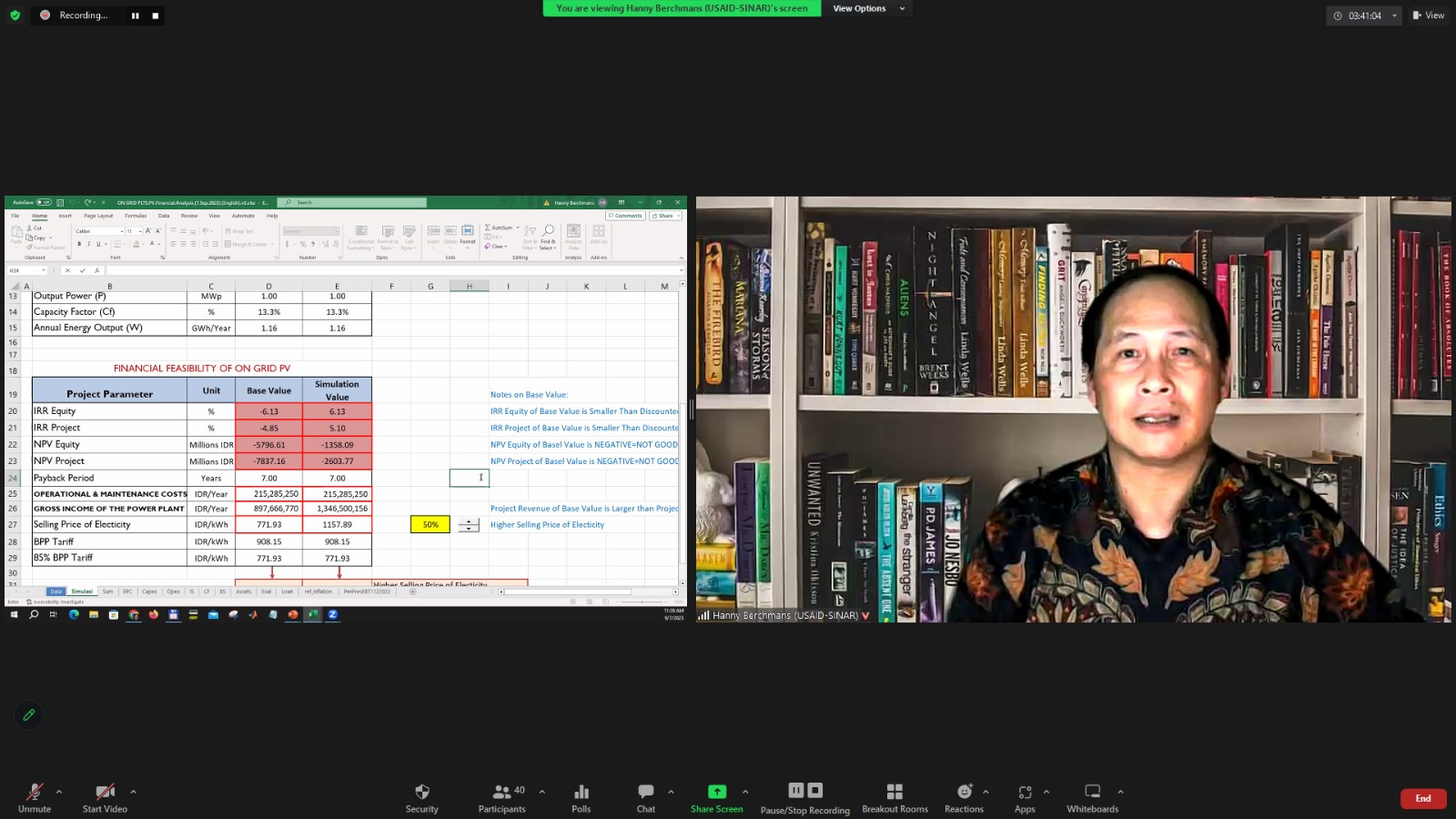Toggle Bold in the Font group

point(79,244)
